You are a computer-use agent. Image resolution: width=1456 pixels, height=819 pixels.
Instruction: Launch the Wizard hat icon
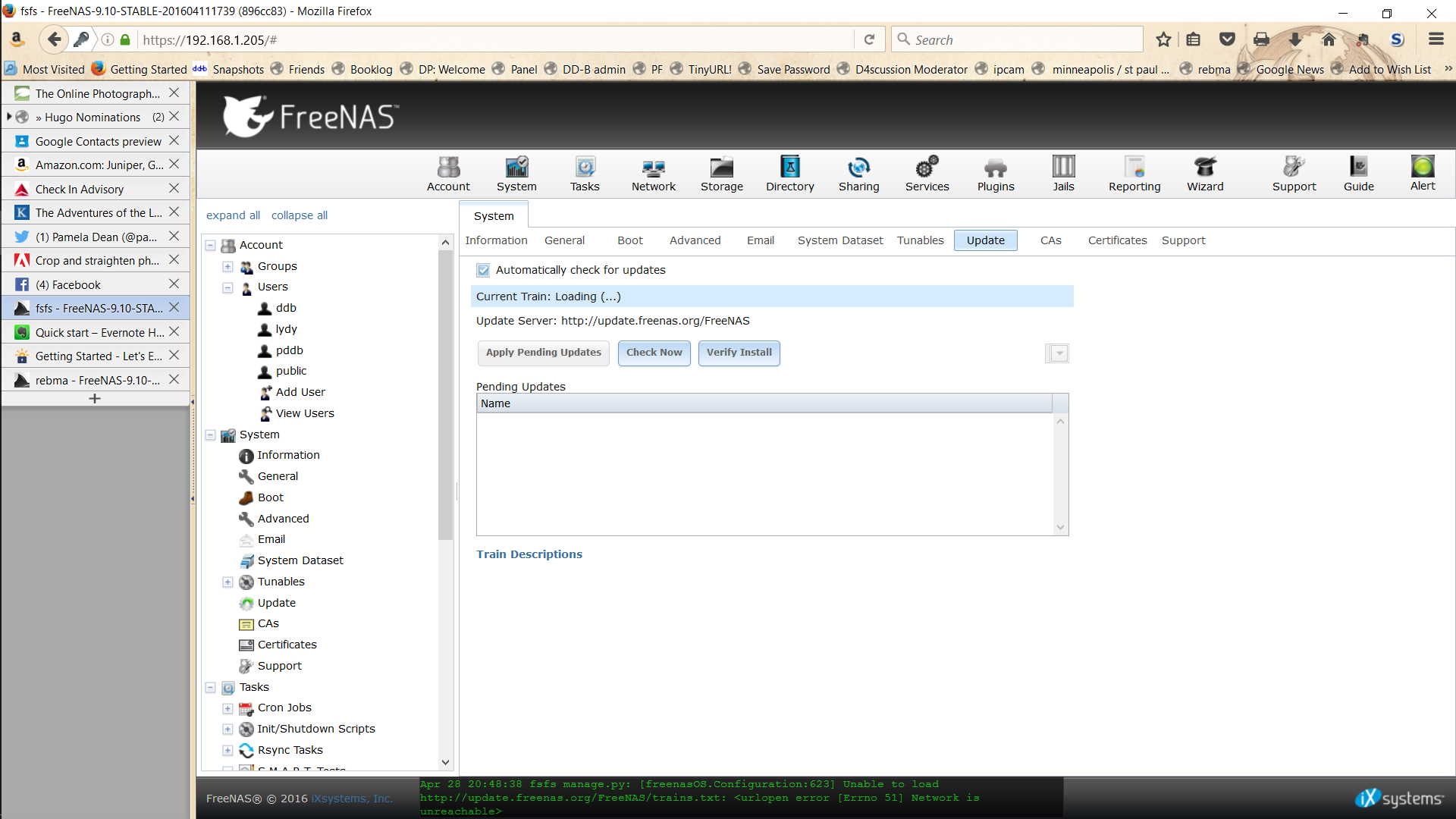1205,167
